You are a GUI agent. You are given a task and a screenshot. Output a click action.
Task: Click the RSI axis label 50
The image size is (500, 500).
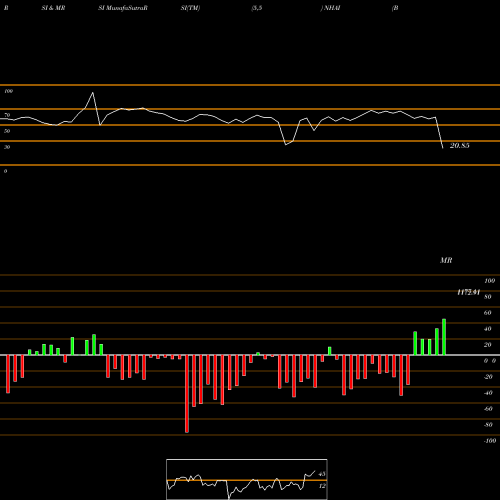(7, 131)
